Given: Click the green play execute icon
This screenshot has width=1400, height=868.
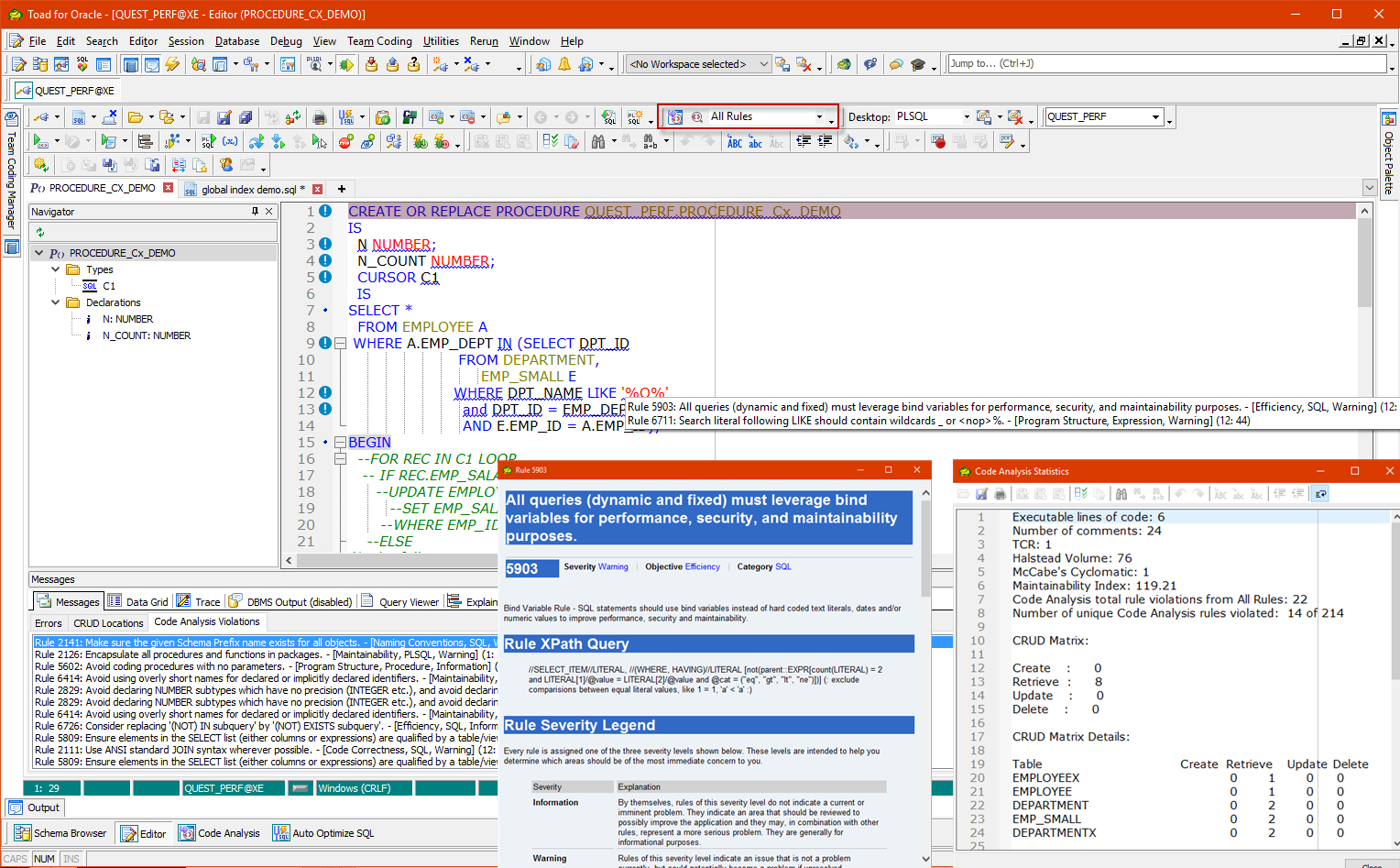Looking at the screenshot, I should click(39, 141).
